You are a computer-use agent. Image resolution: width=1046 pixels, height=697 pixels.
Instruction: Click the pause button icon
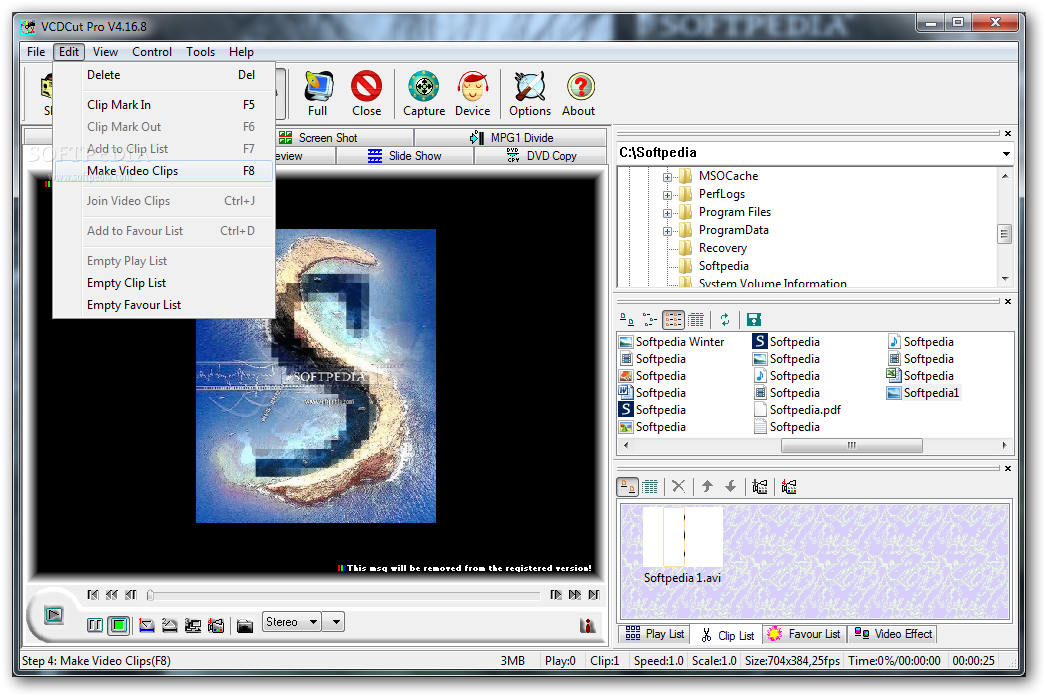95,625
